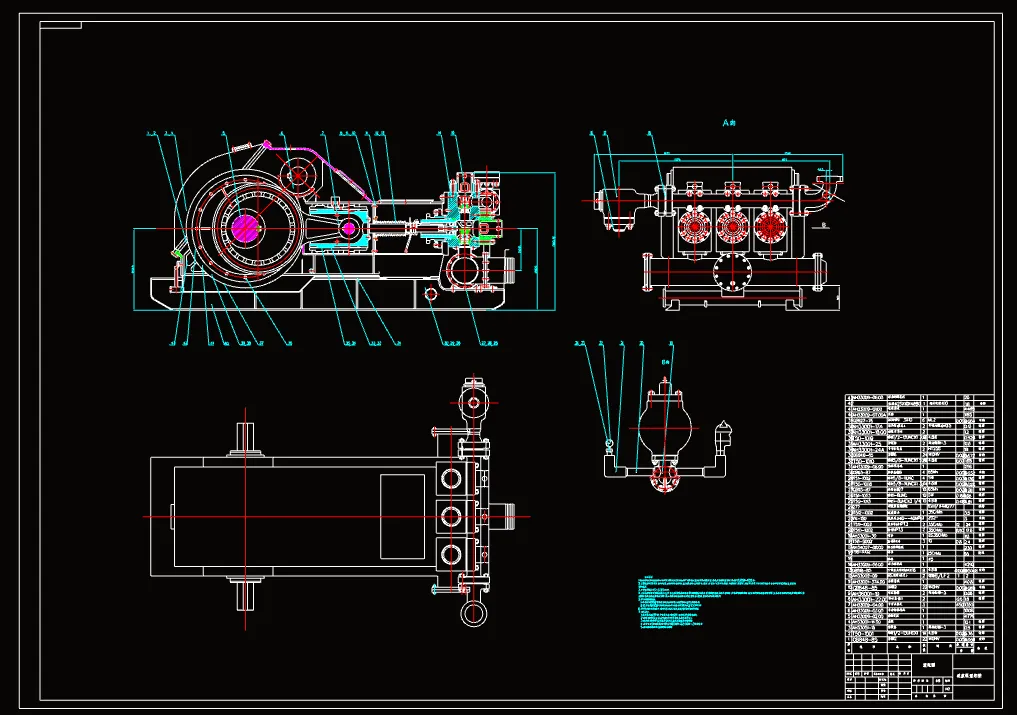Pick the large bolted flange circle in end view

click(x=732, y=274)
